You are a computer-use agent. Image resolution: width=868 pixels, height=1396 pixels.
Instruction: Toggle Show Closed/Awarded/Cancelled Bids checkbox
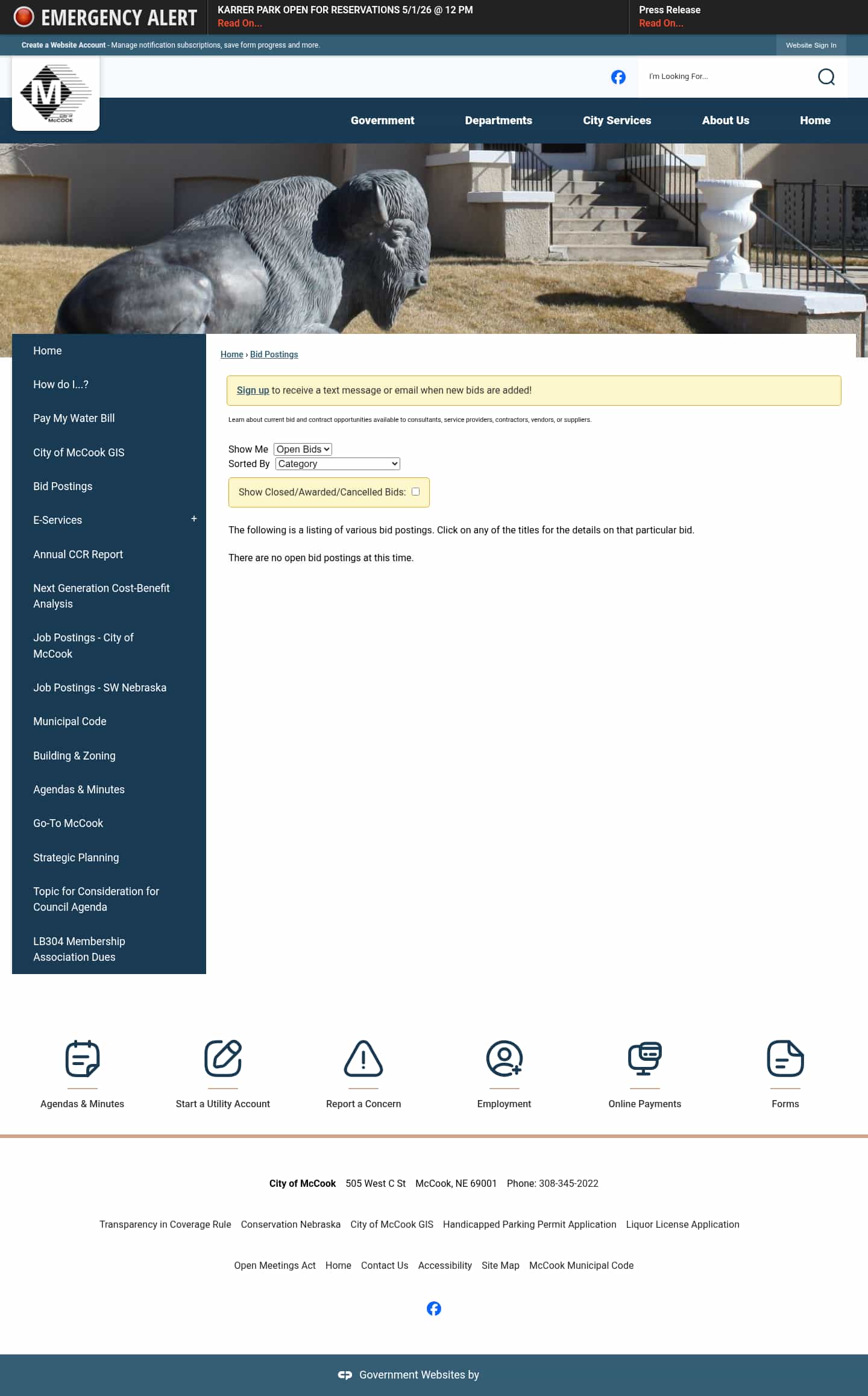click(415, 492)
